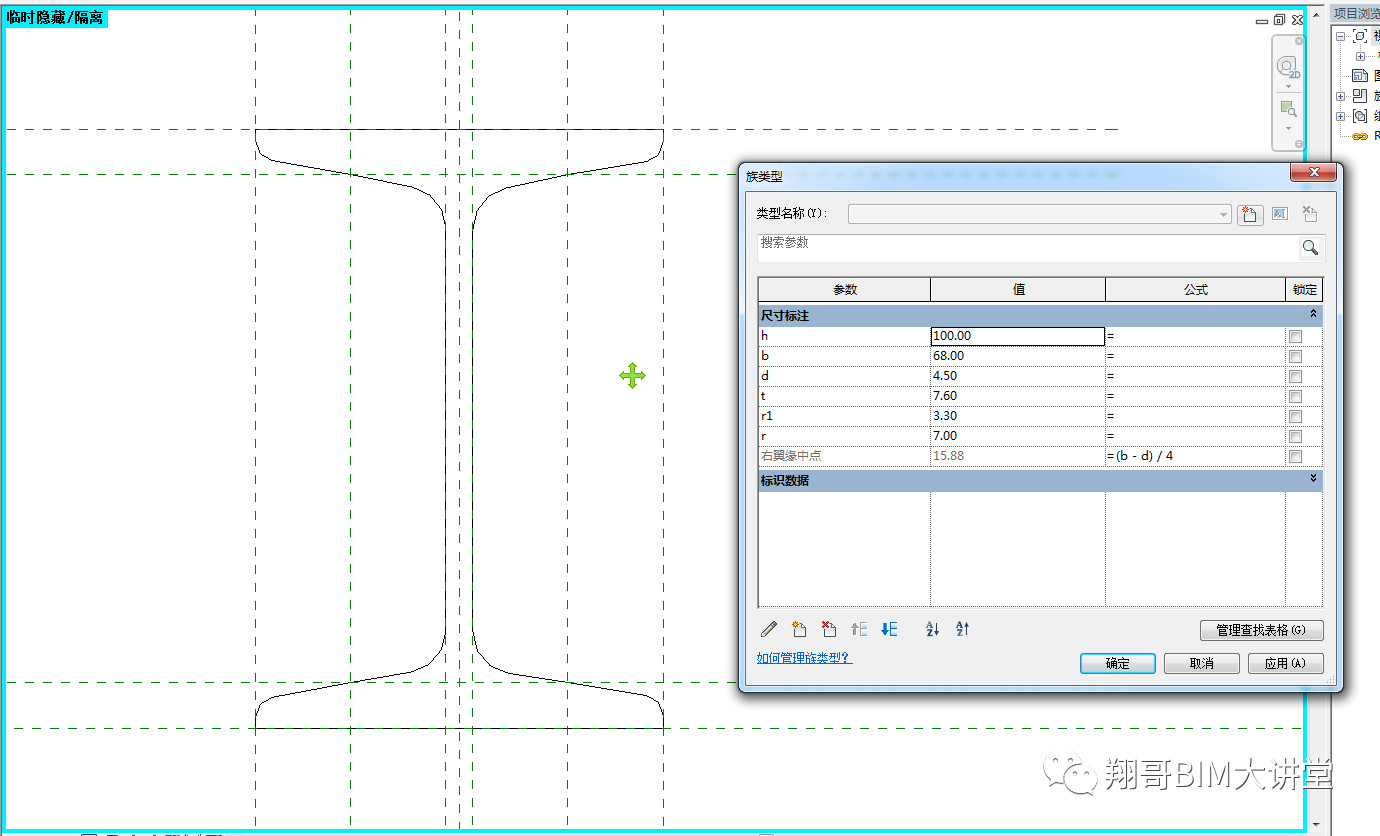
Task: Click the sheets icon in project browser
Action: (x=1359, y=76)
